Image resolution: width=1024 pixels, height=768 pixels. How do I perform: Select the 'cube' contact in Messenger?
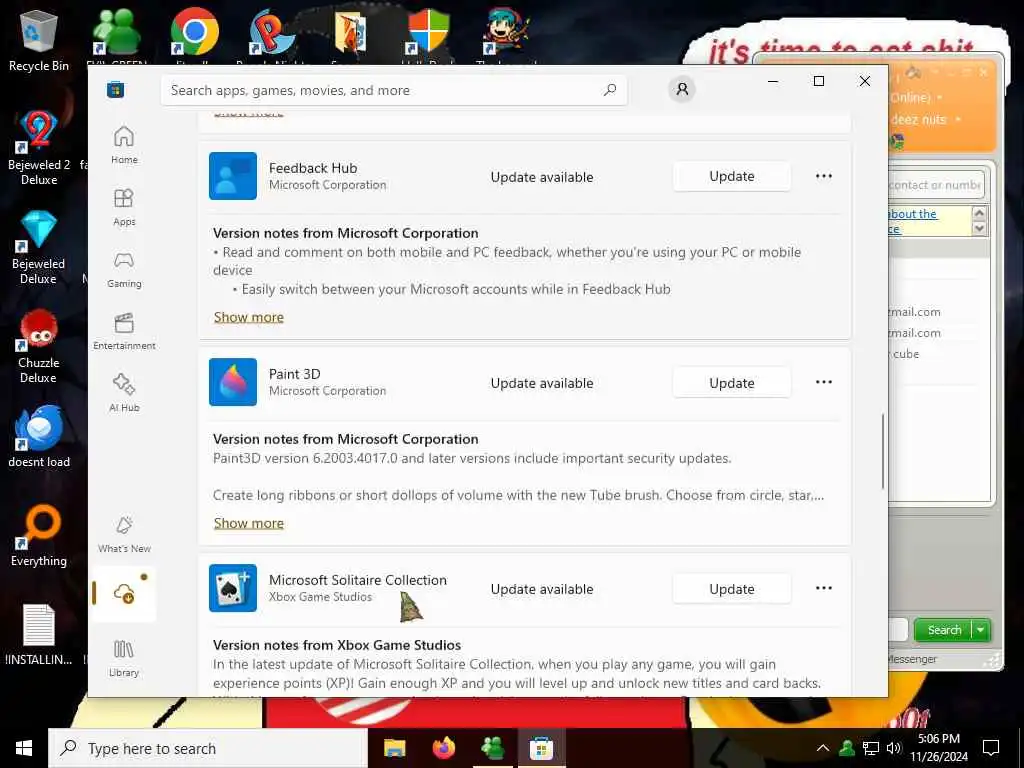pyautogui.click(x=906, y=354)
